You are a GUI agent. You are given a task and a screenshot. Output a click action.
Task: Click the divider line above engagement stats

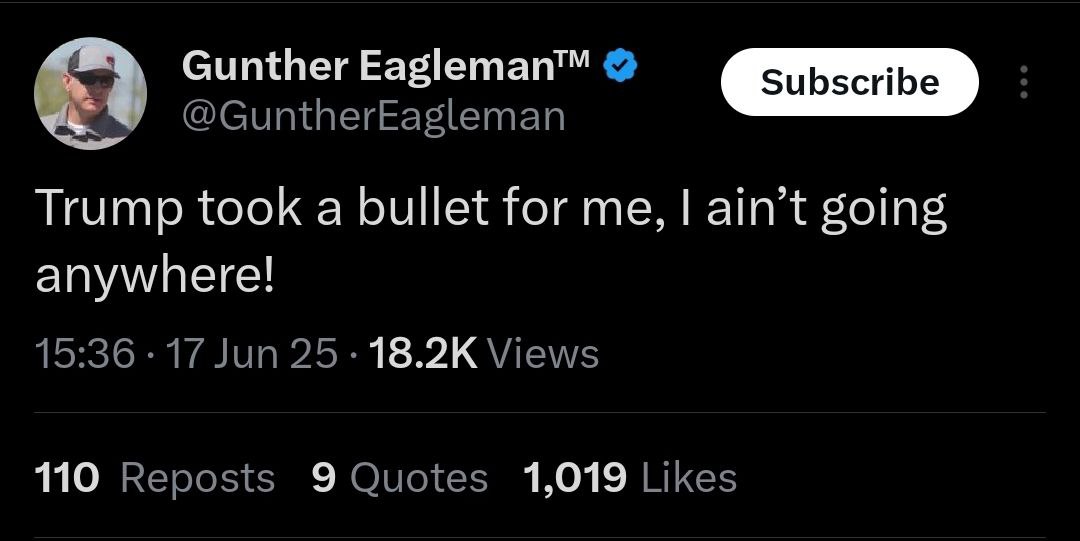(x=540, y=412)
